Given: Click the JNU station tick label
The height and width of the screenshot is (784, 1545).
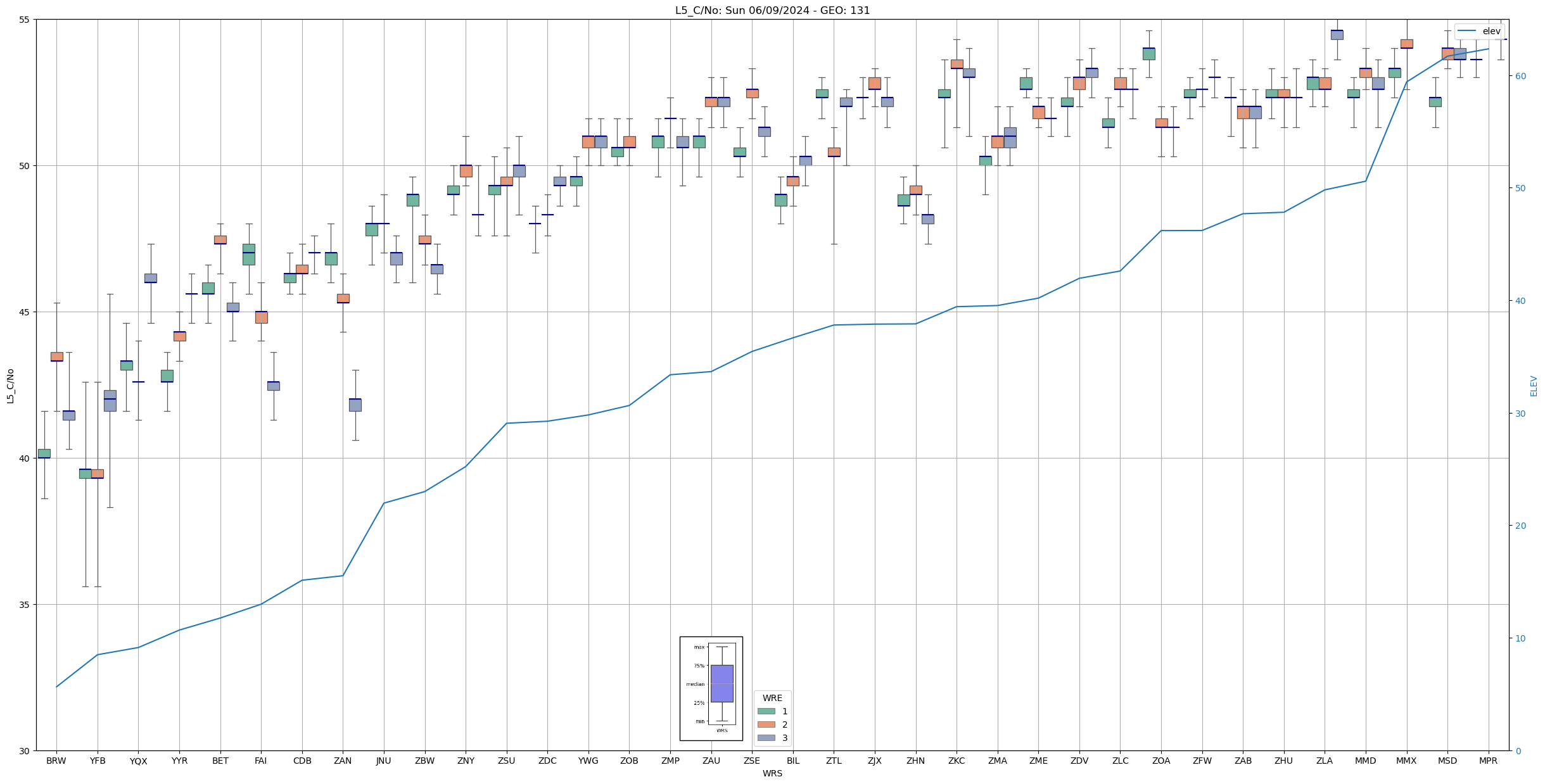Looking at the screenshot, I should [x=383, y=761].
